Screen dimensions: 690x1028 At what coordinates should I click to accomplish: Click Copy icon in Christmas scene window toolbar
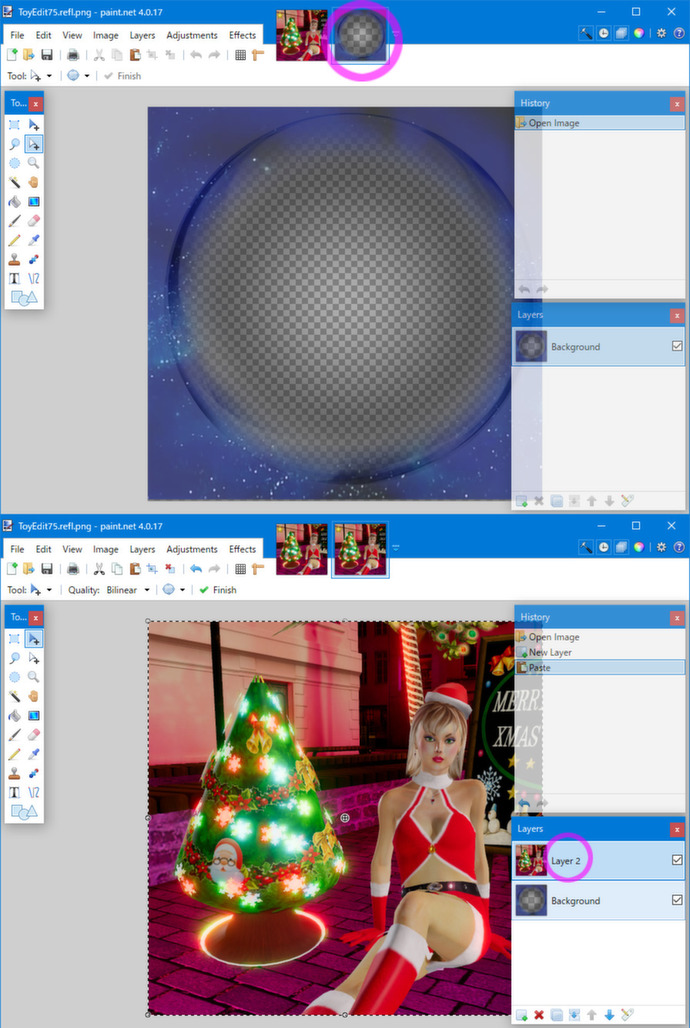point(117,569)
